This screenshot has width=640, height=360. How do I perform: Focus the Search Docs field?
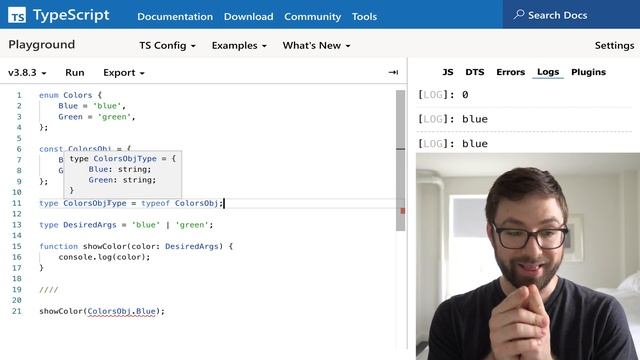pyautogui.click(x=571, y=15)
